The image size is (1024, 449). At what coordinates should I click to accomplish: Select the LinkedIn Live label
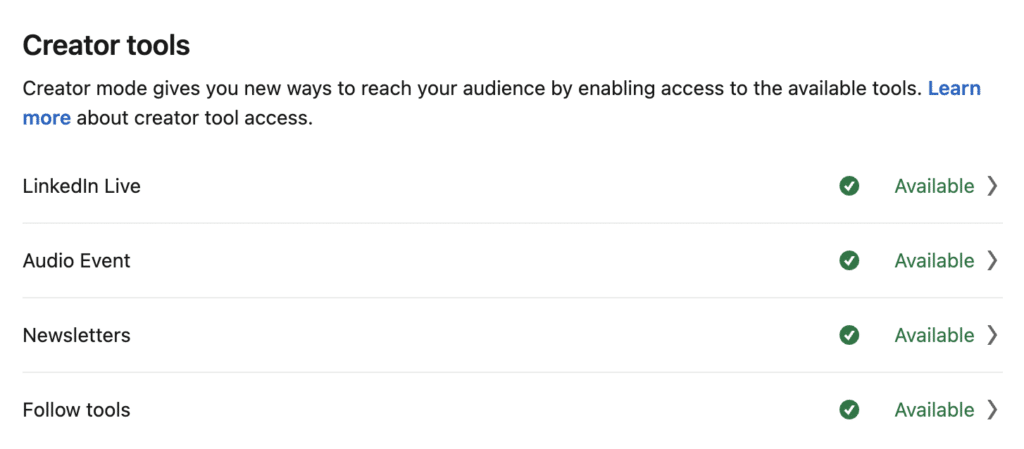(82, 186)
